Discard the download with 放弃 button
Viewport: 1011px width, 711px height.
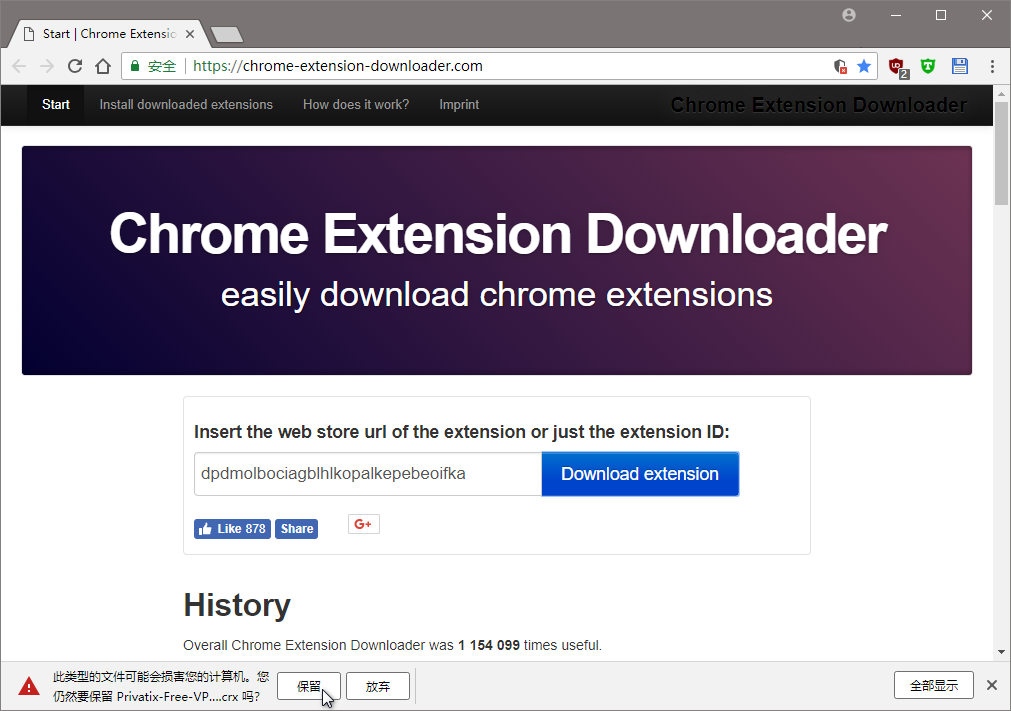pyautogui.click(x=378, y=686)
